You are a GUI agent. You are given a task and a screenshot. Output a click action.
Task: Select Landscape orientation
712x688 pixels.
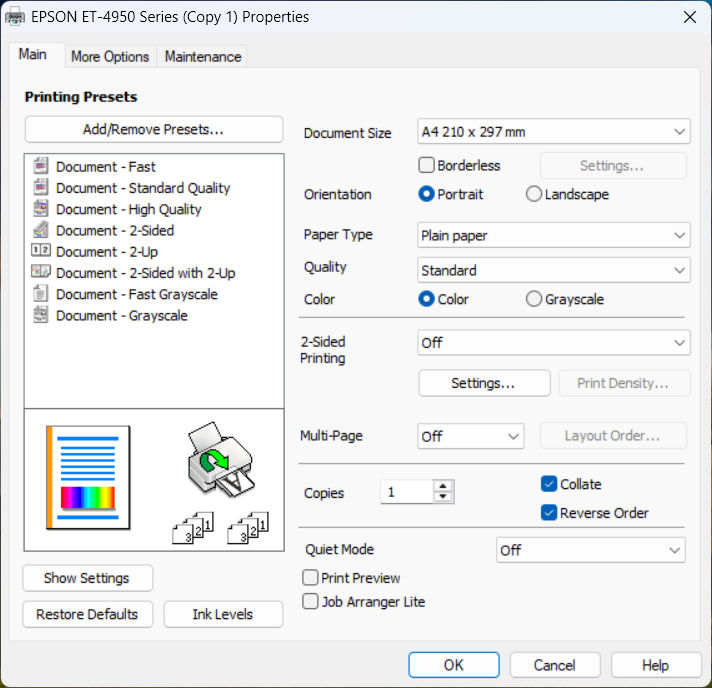click(534, 194)
